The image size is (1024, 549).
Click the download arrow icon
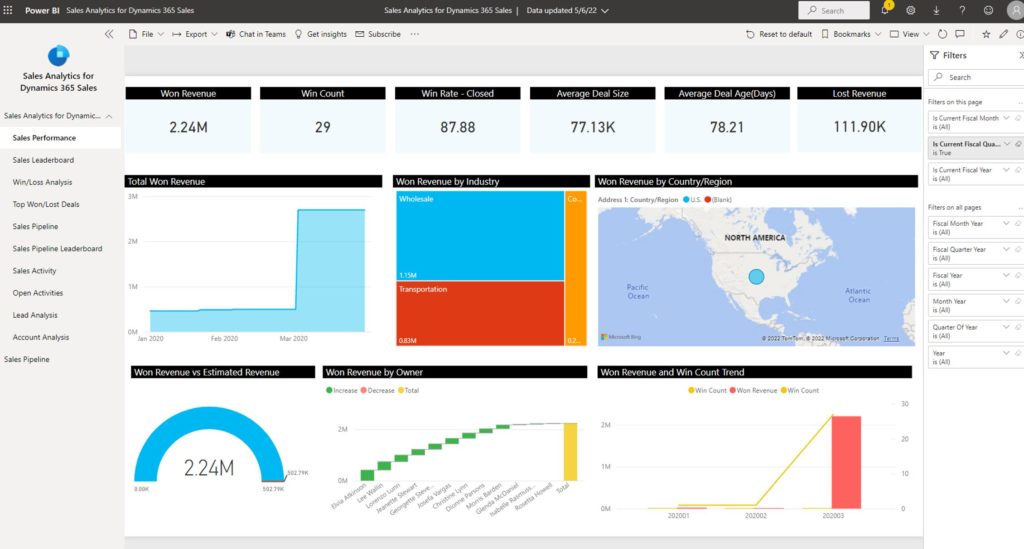[936, 10]
